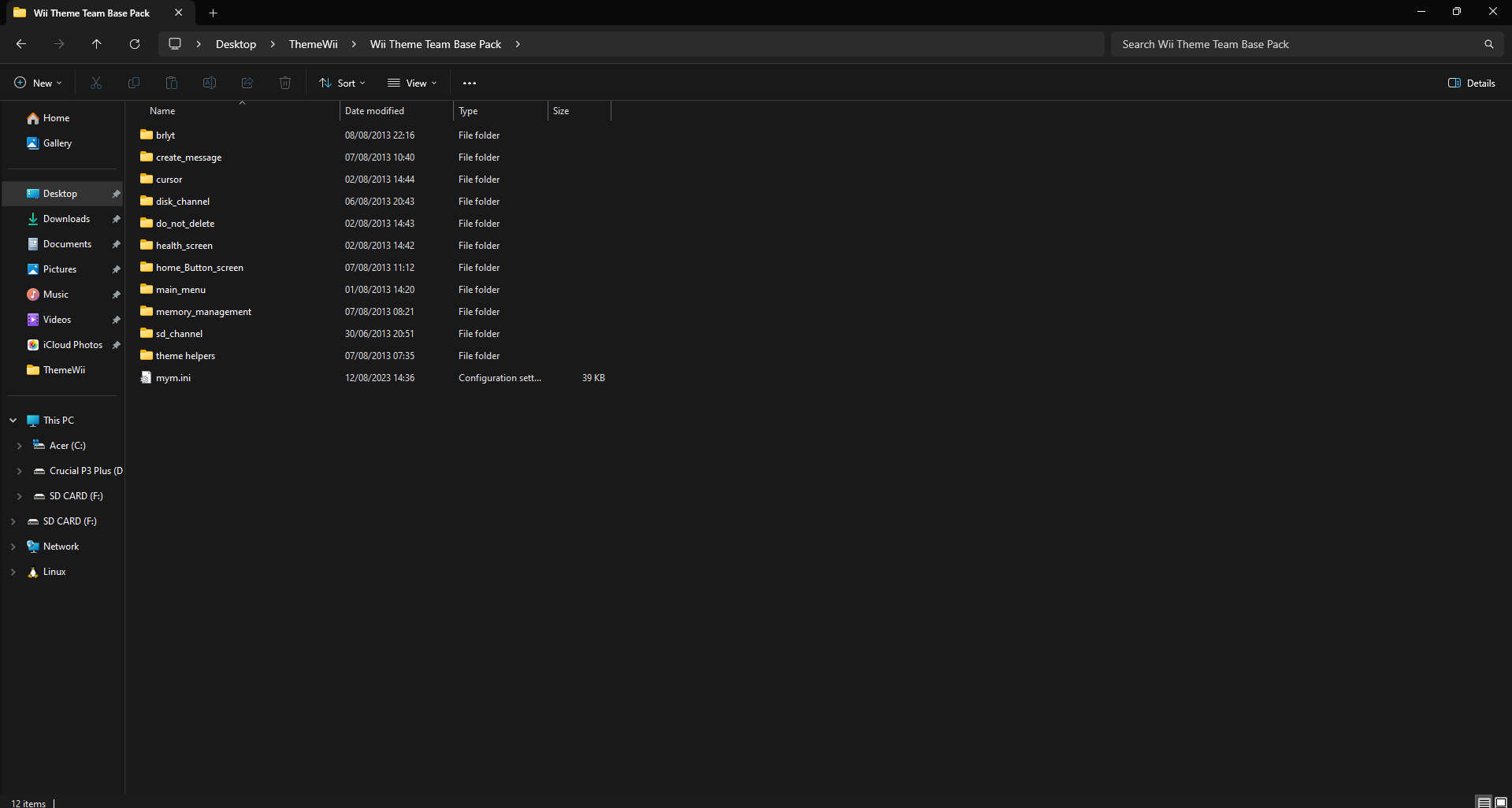The width and height of the screenshot is (1512, 808).
Task: Click the Delete trash icon
Action: (x=285, y=83)
